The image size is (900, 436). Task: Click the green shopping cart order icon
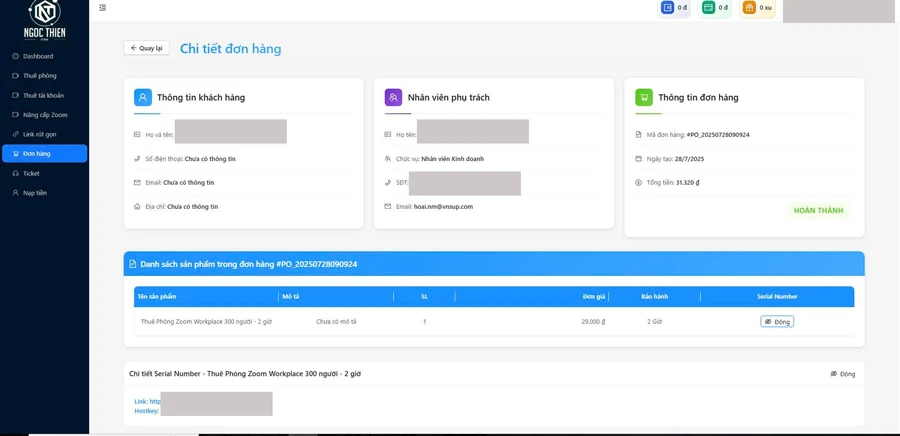tap(643, 98)
